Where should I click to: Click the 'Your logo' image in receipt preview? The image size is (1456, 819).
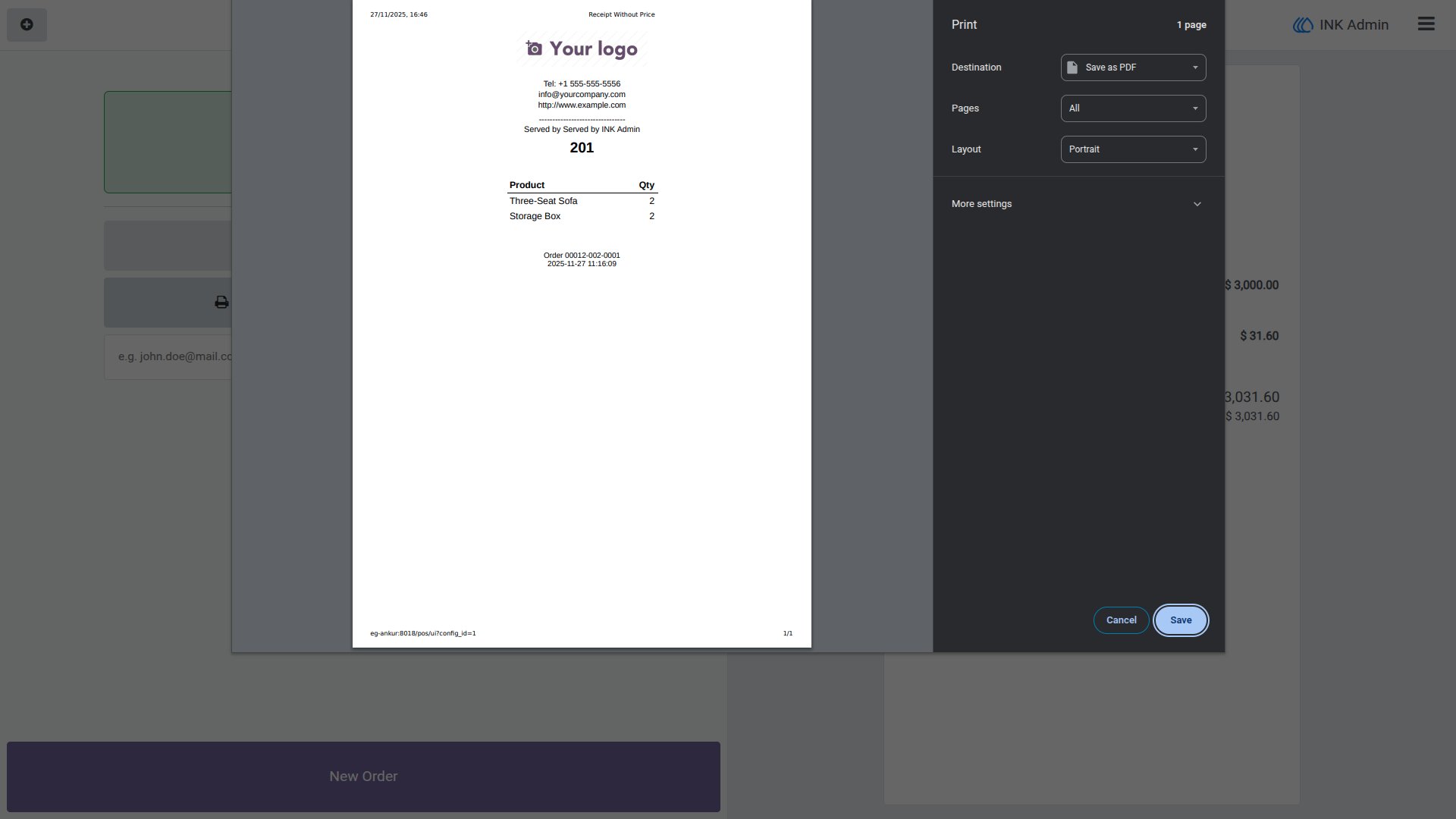582,49
